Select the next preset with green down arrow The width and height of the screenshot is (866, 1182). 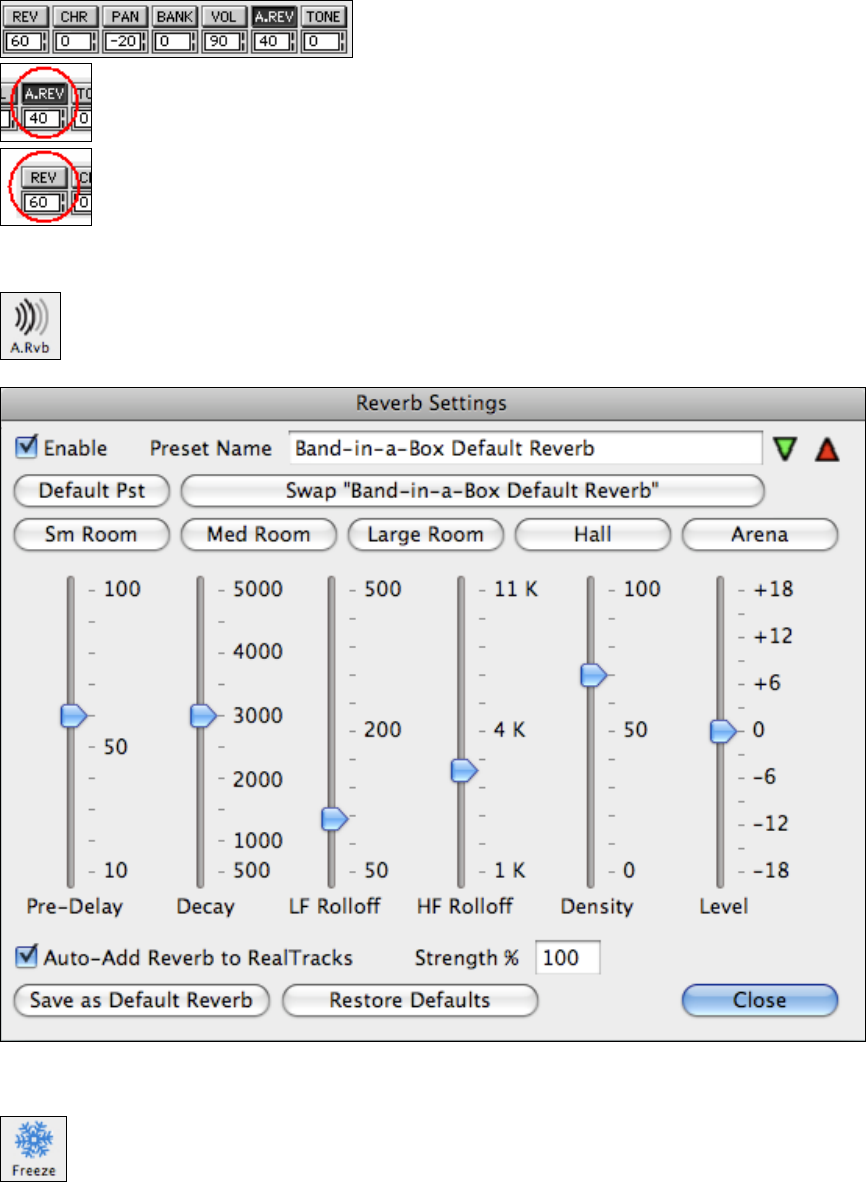point(785,449)
